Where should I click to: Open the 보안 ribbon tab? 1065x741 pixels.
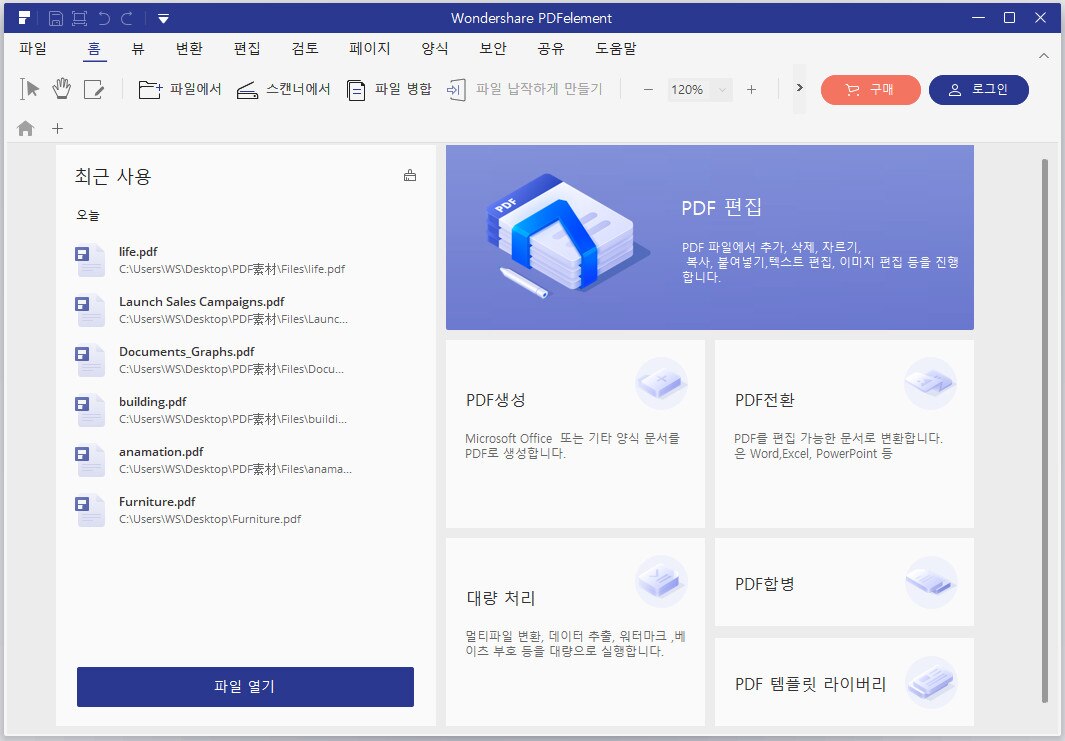tap(492, 48)
